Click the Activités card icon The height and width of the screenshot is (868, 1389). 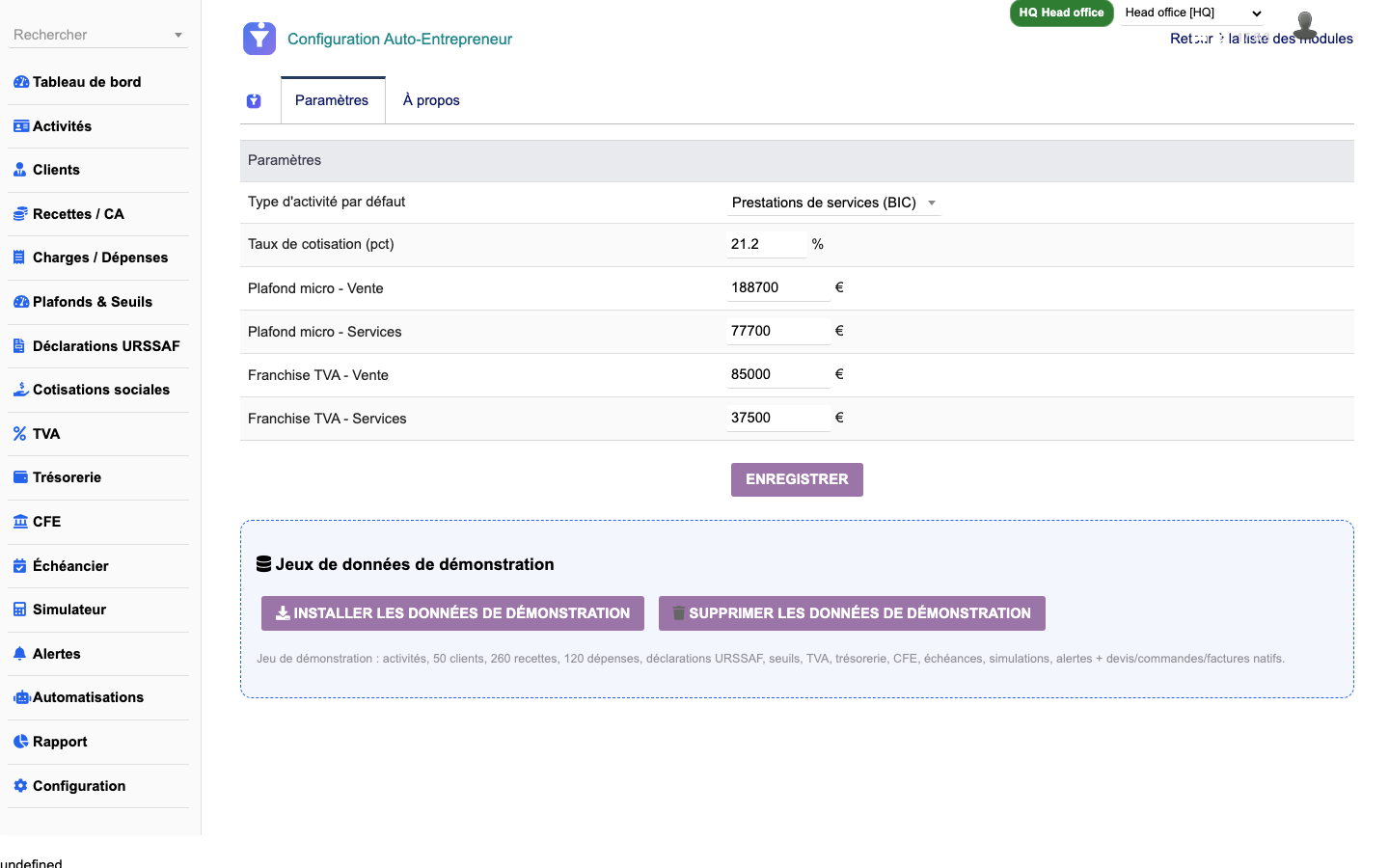click(21, 126)
